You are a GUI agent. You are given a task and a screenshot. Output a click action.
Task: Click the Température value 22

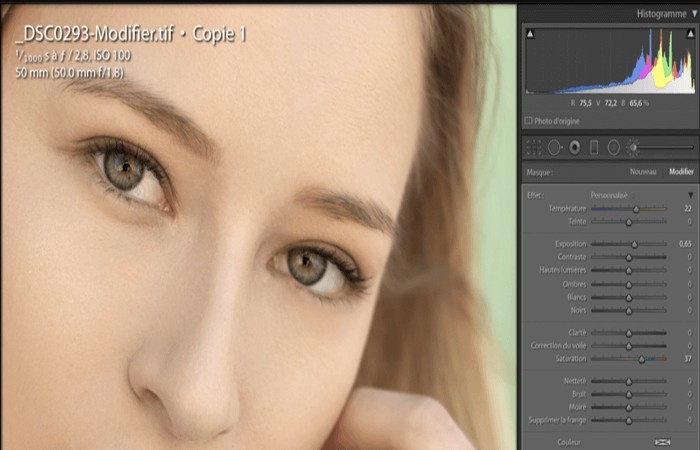click(x=688, y=208)
